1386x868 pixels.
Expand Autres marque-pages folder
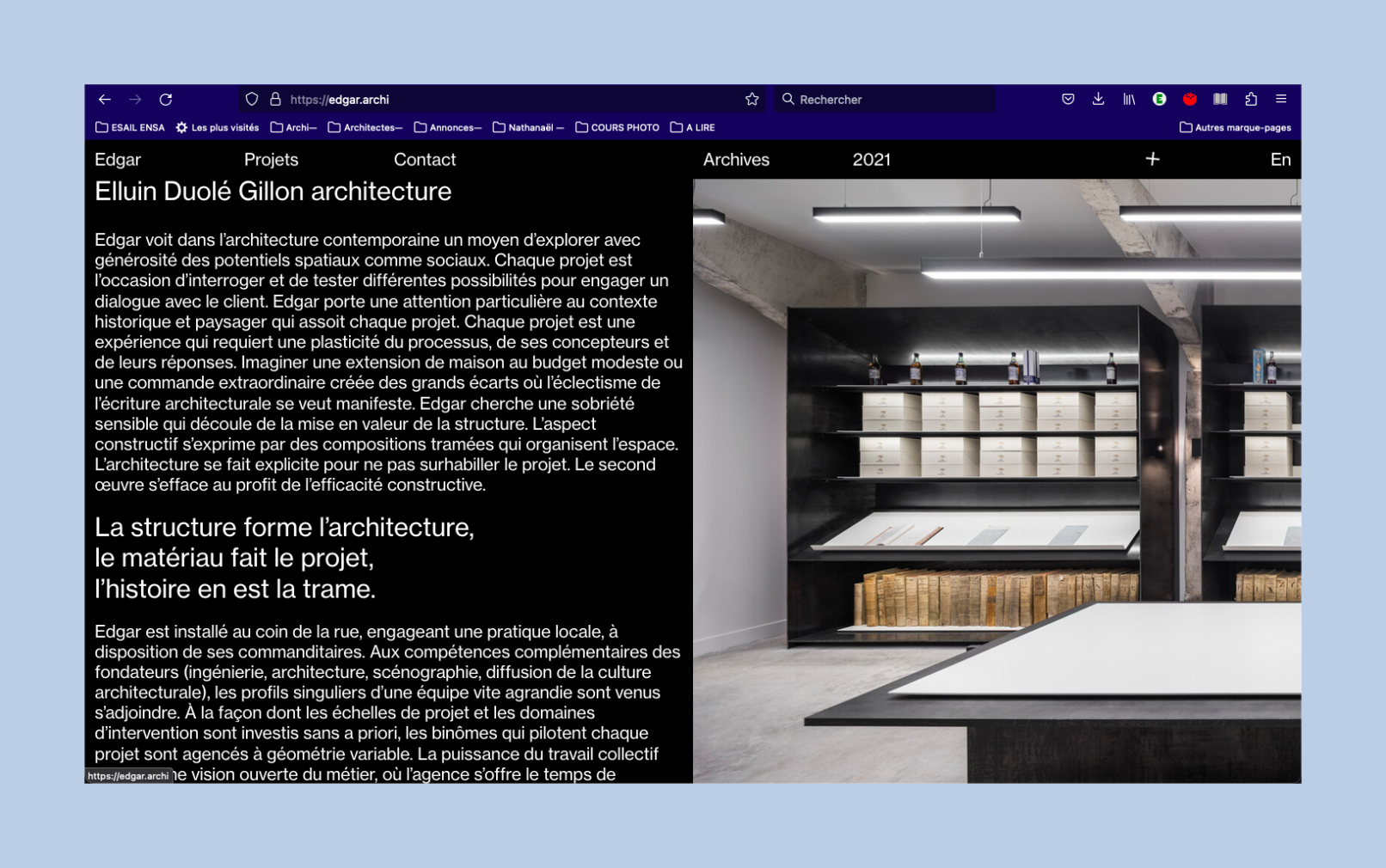coord(1235,128)
